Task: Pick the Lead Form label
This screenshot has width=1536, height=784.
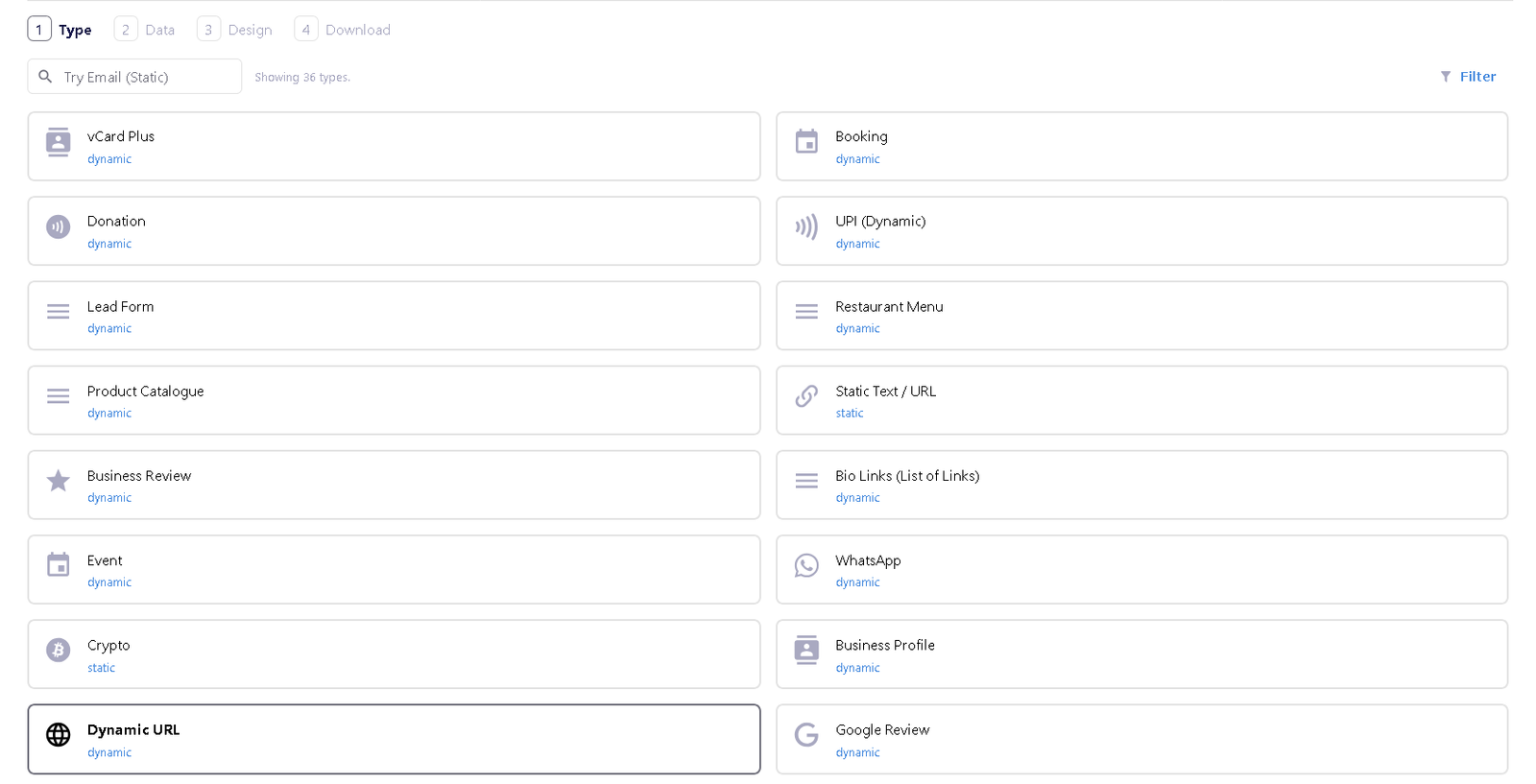Action: [120, 306]
